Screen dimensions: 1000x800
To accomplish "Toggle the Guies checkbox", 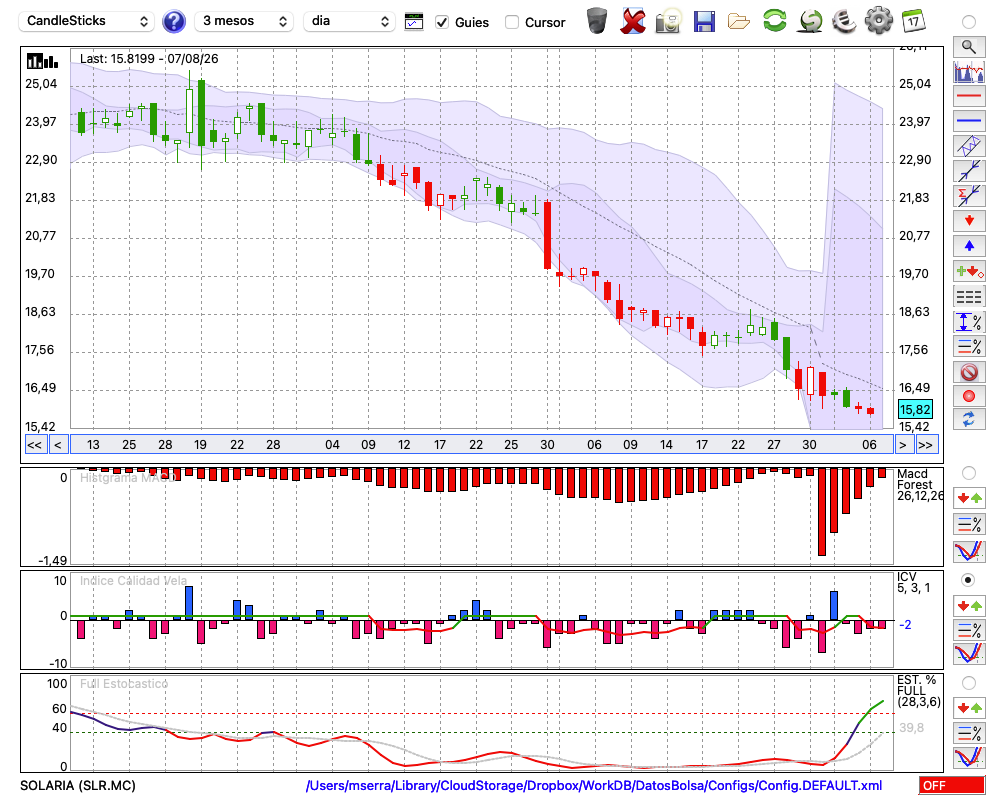I will [442, 22].
